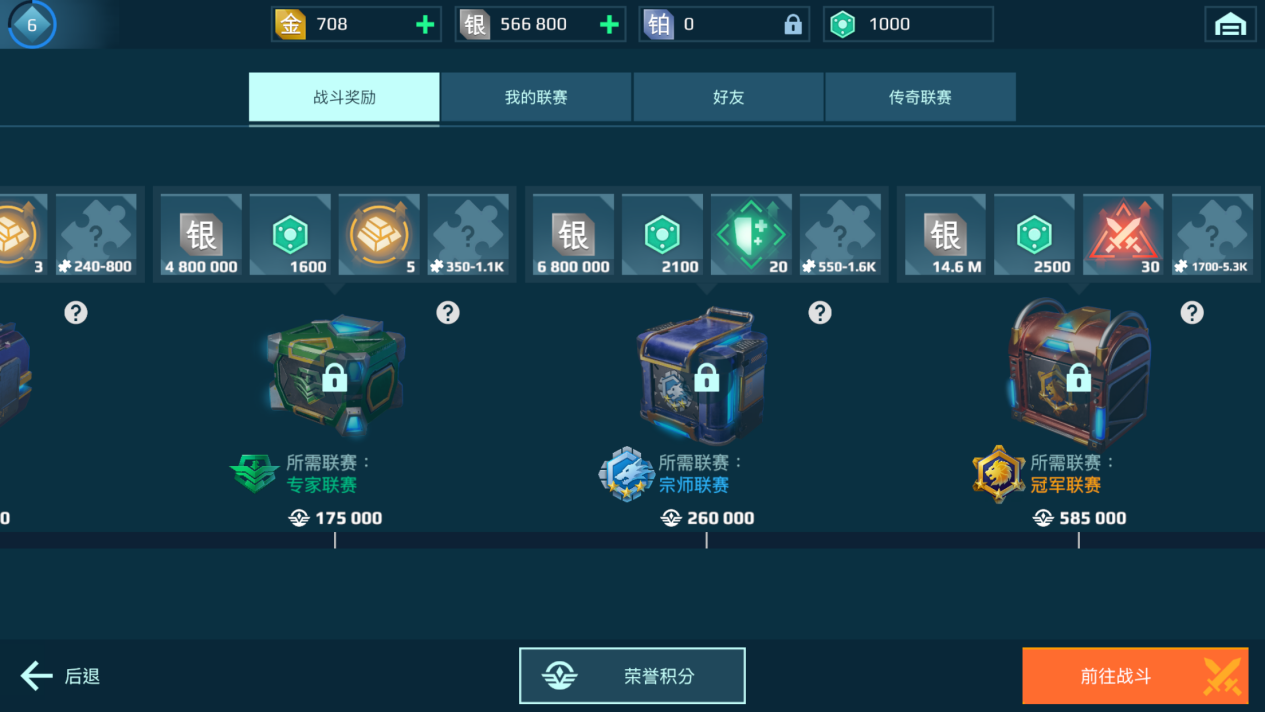Select the locked blue Master League chest
The height and width of the screenshot is (712, 1265).
tap(703, 375)
